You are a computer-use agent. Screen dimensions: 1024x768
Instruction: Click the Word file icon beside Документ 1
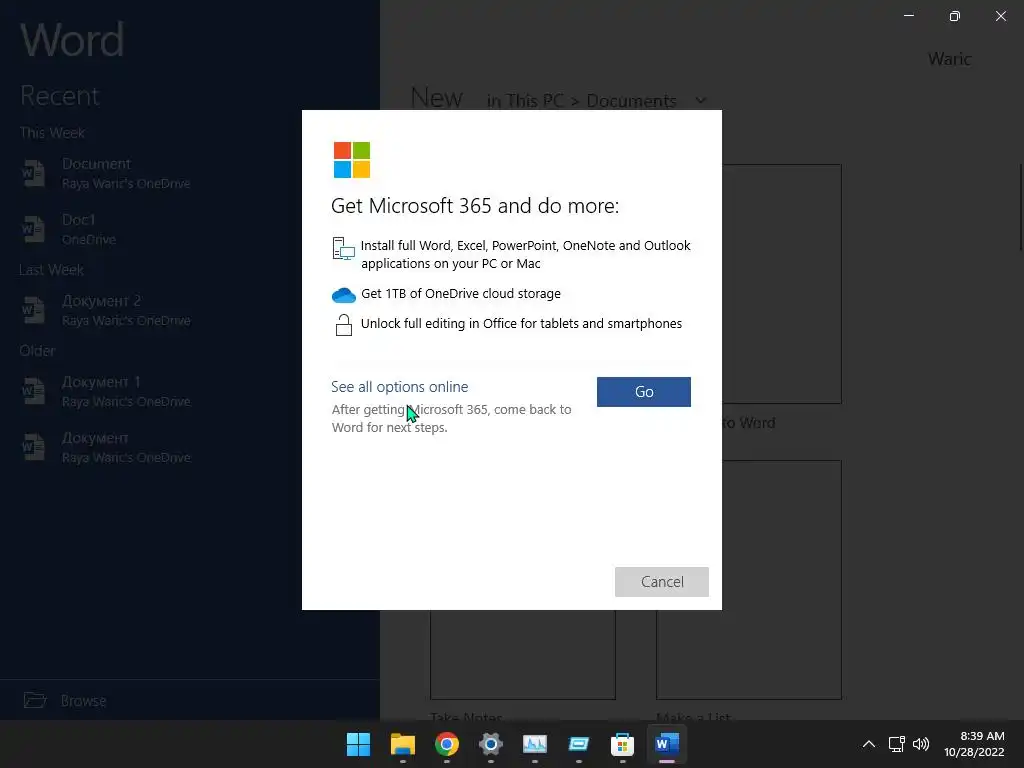pyautogui.click(x=33, y=391)
